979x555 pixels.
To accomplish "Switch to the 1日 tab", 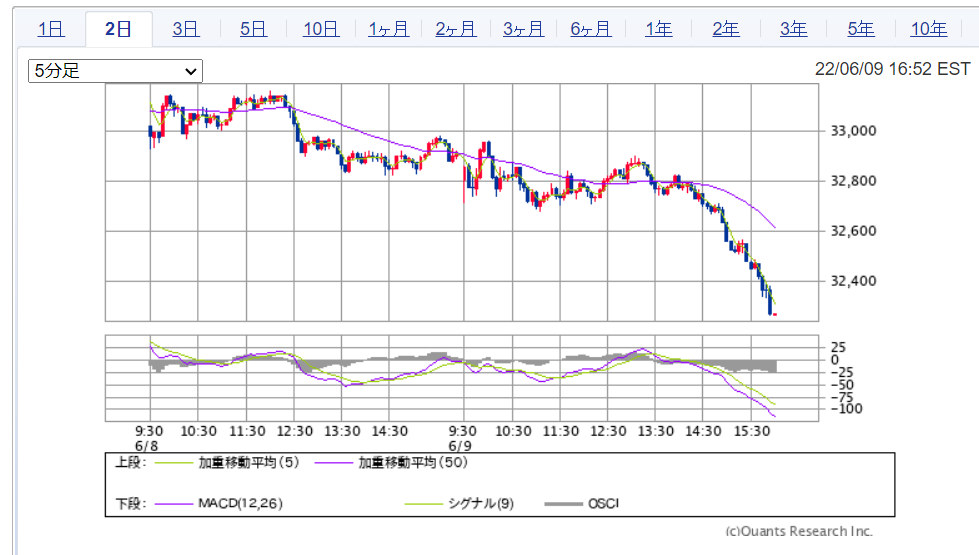I will point(51,29).
